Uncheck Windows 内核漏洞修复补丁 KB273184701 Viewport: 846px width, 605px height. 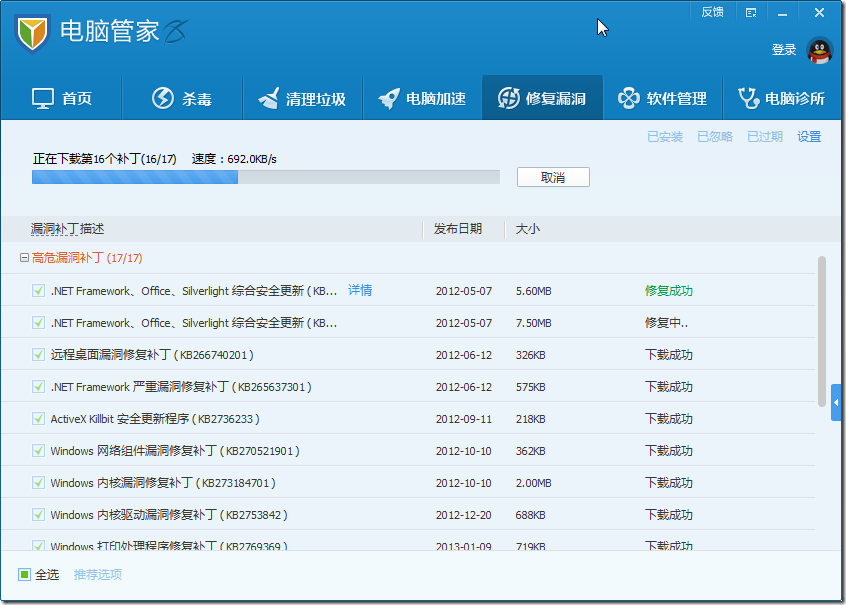pyautogui.click(x=38, y=482)
